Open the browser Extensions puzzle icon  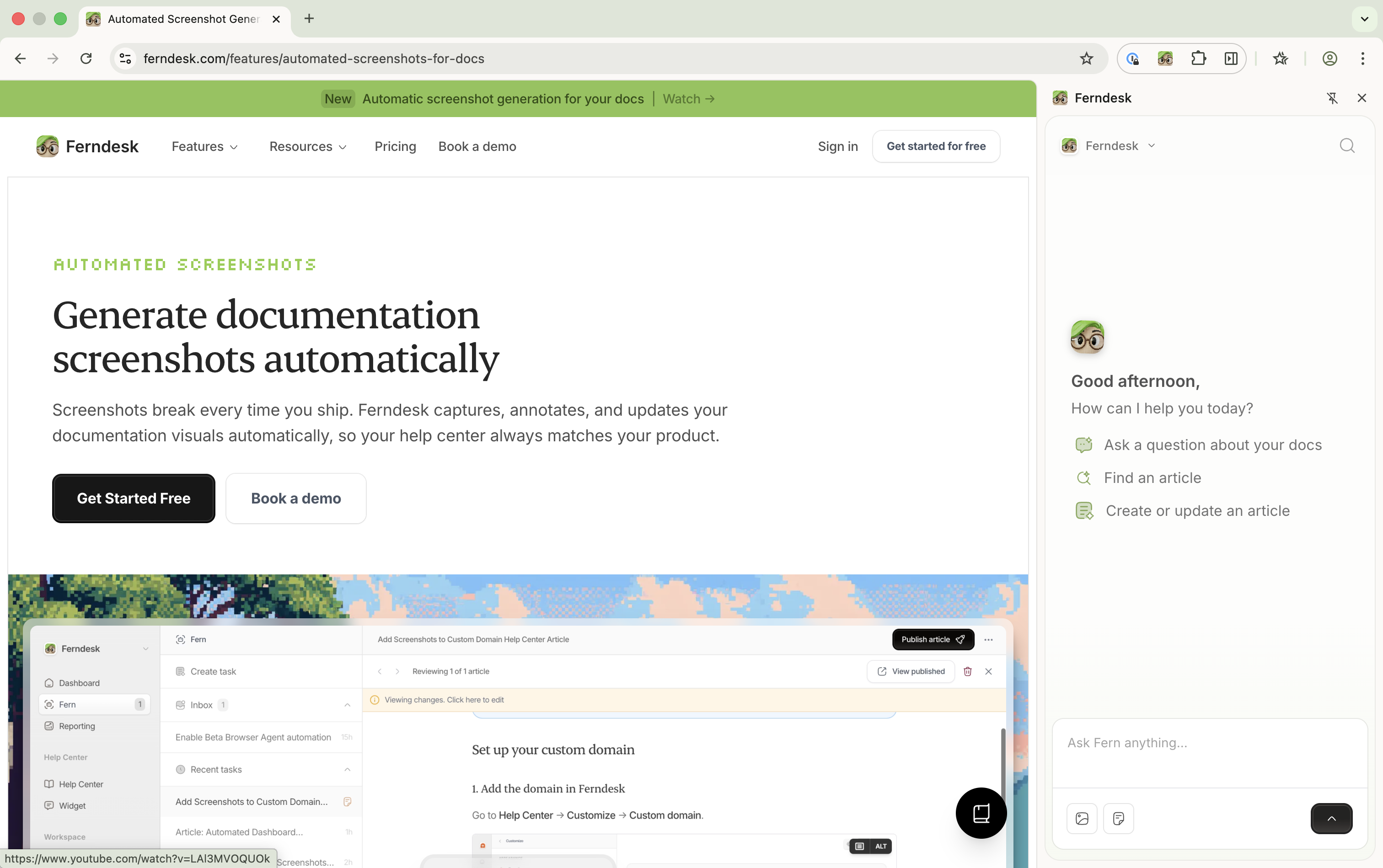1198,59
